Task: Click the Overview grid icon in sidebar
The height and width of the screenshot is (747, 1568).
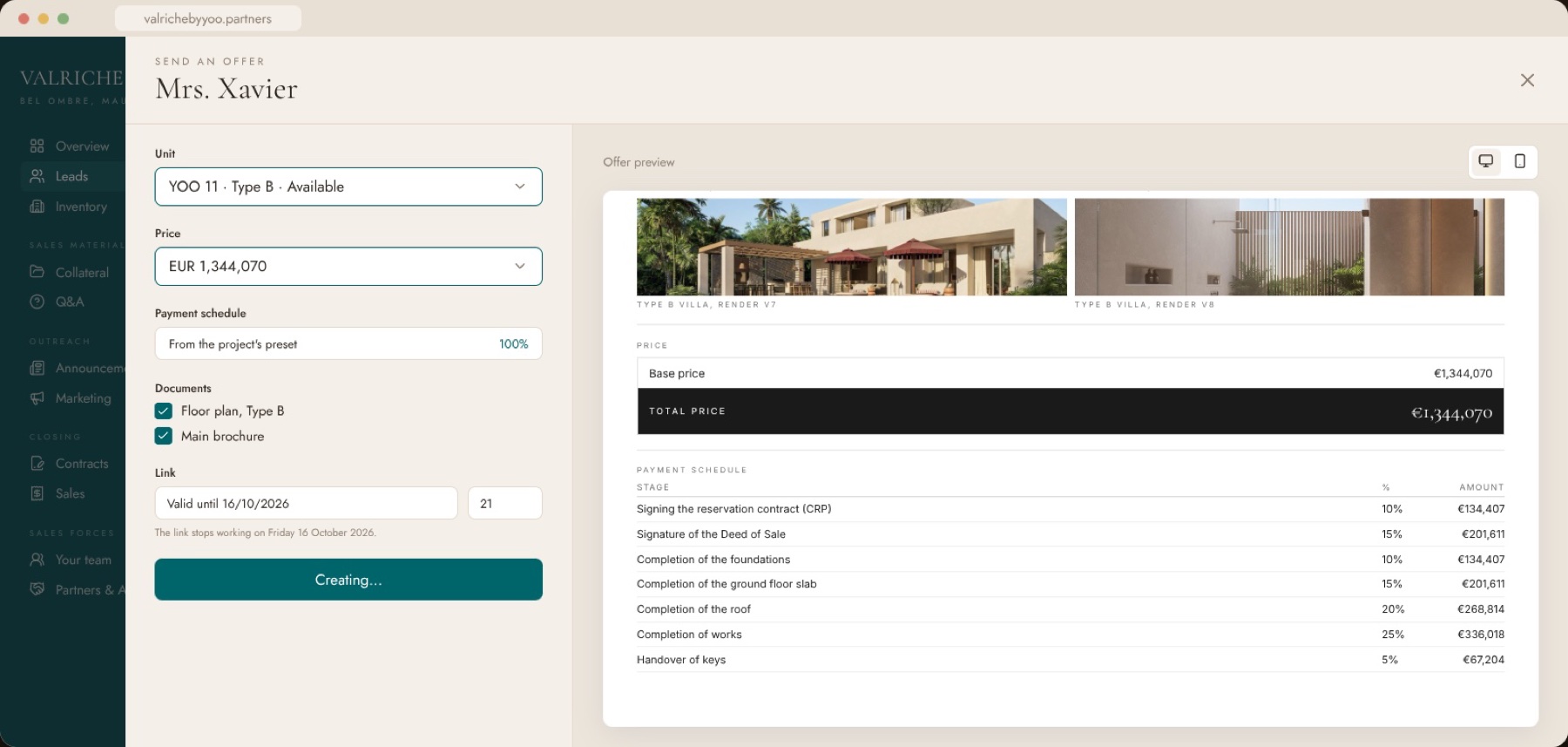Action: 37,146
